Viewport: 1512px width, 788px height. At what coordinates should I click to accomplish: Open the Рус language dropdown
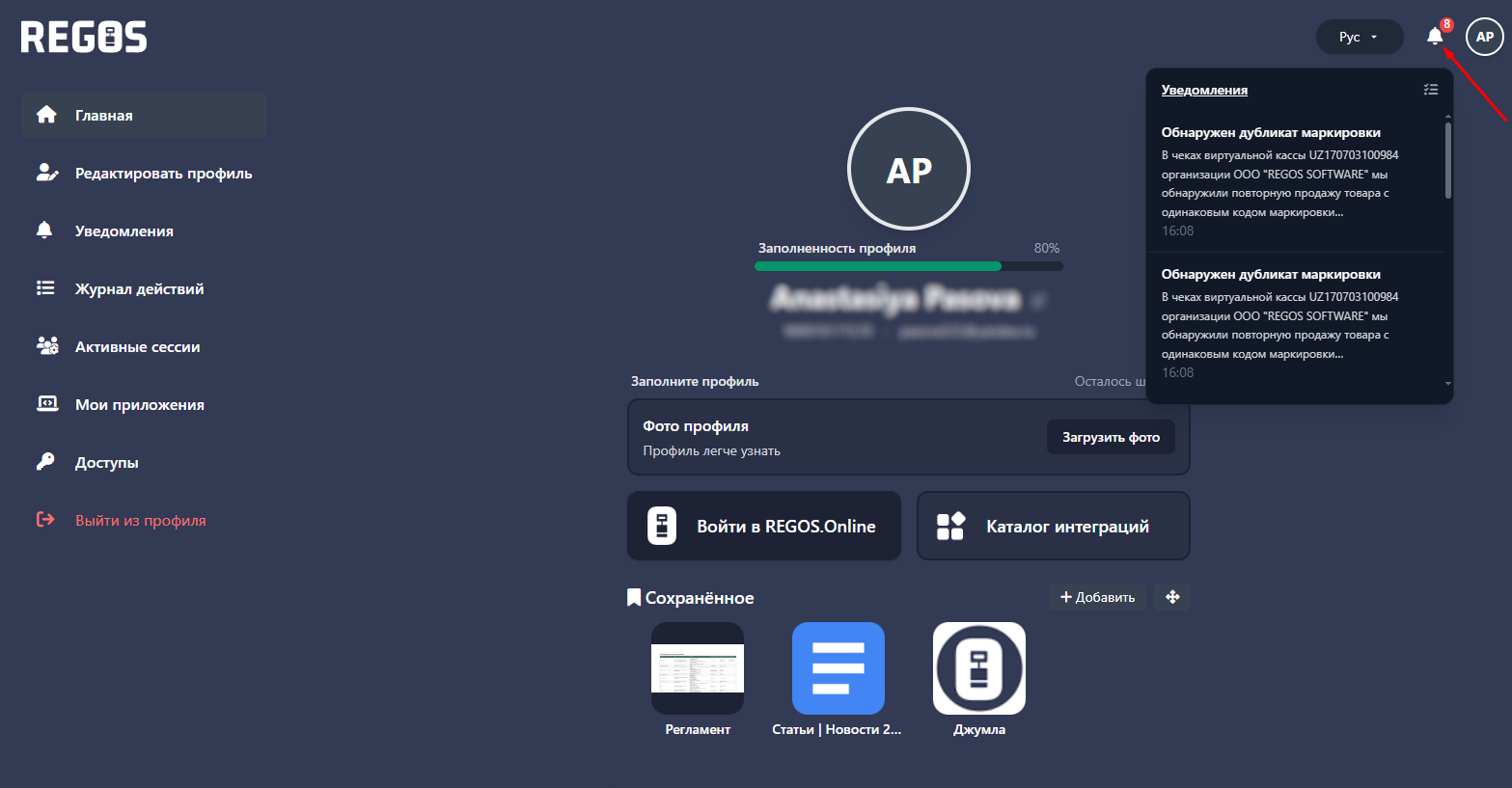1359,37
